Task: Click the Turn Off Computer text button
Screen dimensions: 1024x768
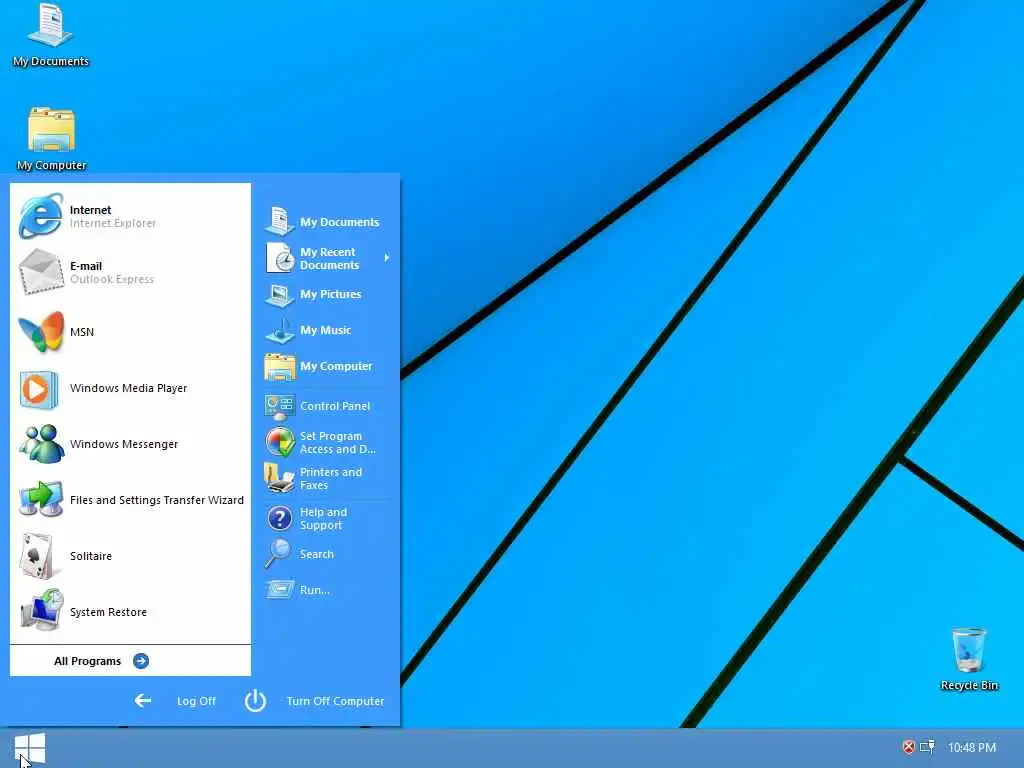Action: [x=335, y=701]
